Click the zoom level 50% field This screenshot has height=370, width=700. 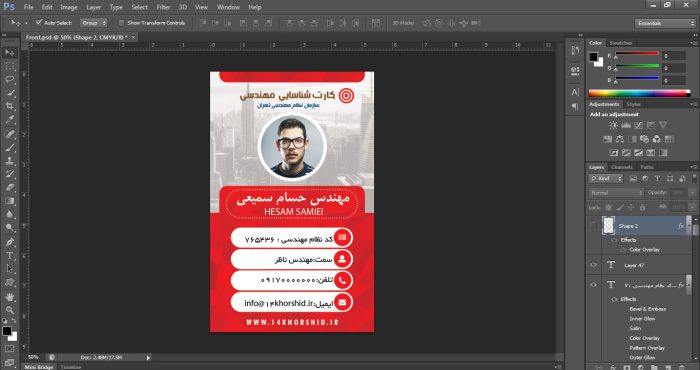coord(33,358)
